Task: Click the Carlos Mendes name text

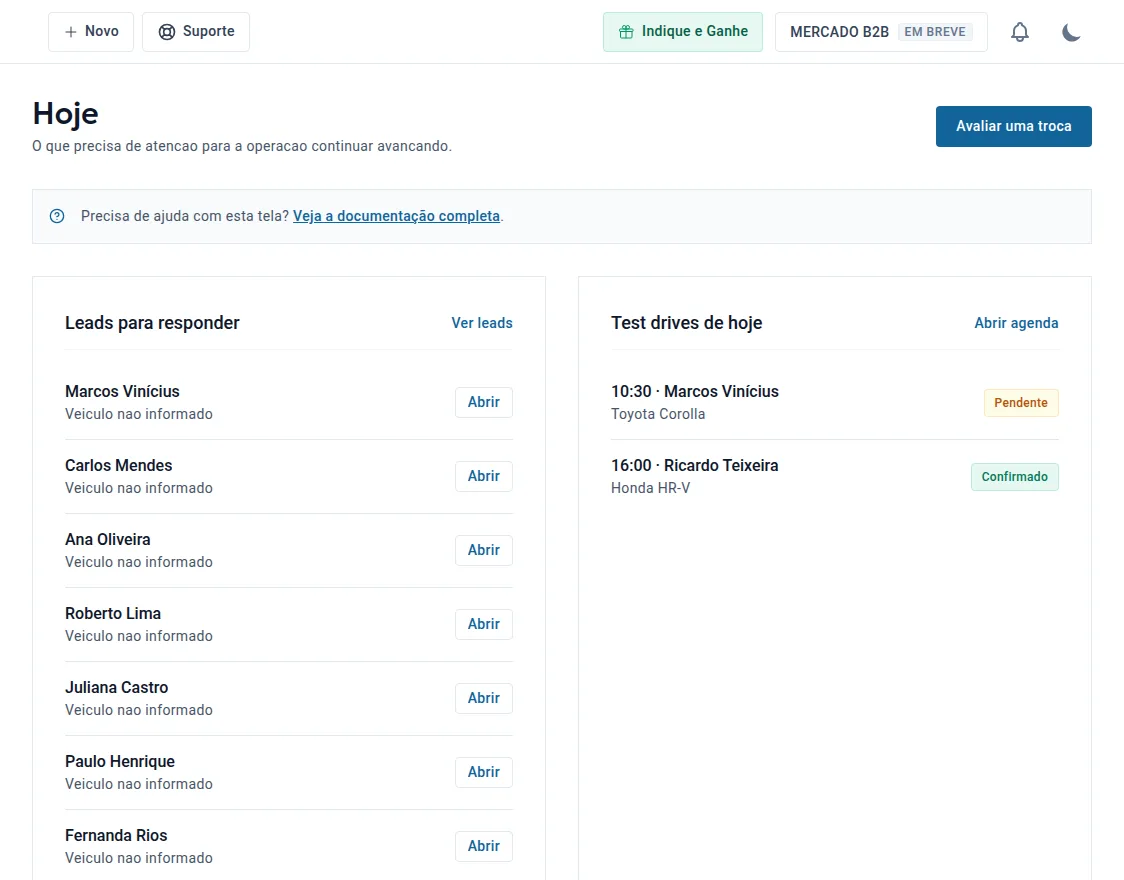Action: 118,465
